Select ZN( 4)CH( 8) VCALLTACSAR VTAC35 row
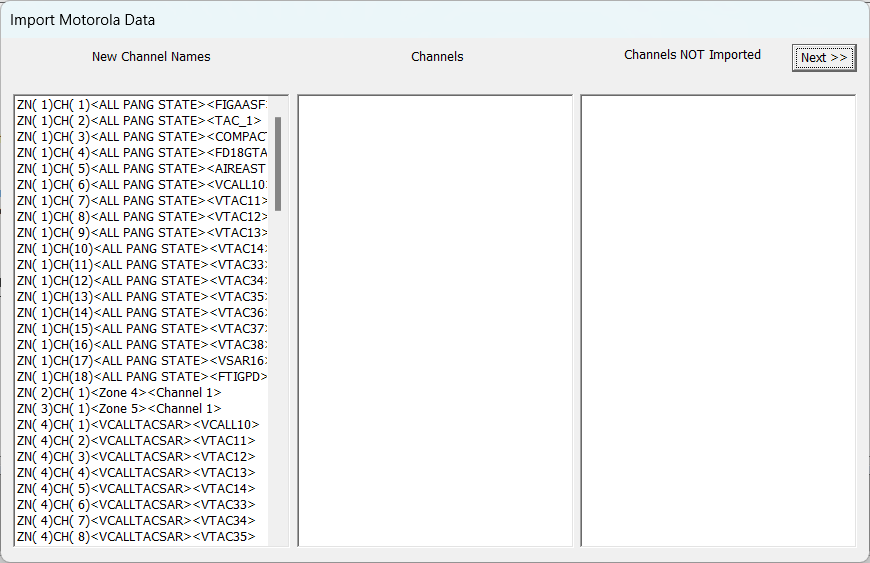Viewport: 870px width, 563px height. (142, 537)
